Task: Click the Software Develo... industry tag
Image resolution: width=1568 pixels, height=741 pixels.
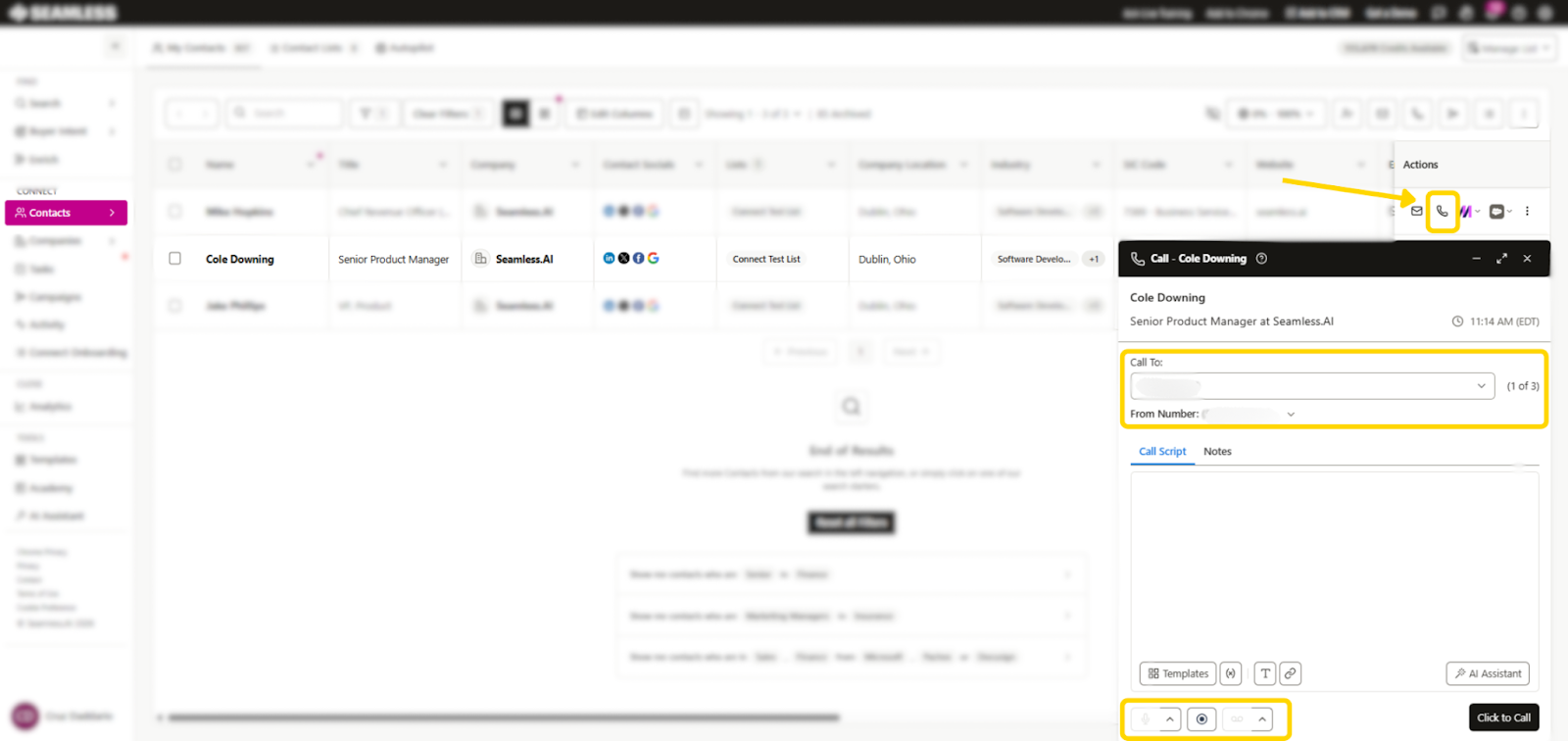Action: point(1034,260)
